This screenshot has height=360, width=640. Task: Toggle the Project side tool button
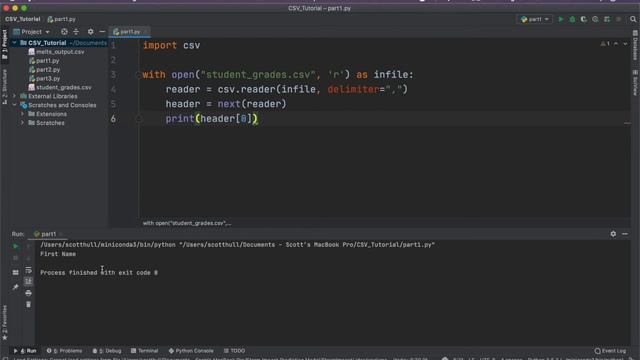[x=4, y=44]
